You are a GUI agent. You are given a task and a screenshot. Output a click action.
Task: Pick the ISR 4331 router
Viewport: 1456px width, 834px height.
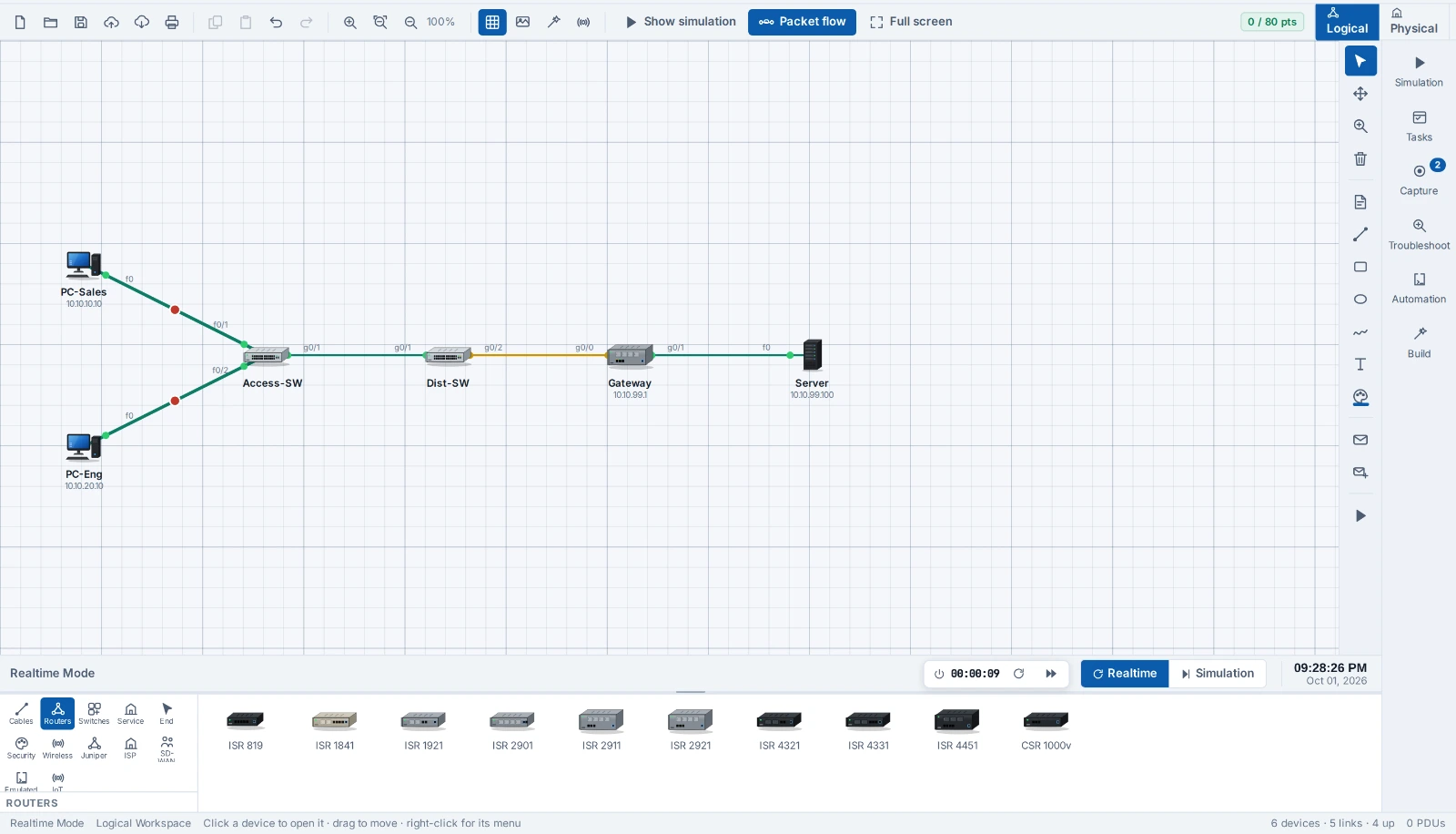coord(868,730)
